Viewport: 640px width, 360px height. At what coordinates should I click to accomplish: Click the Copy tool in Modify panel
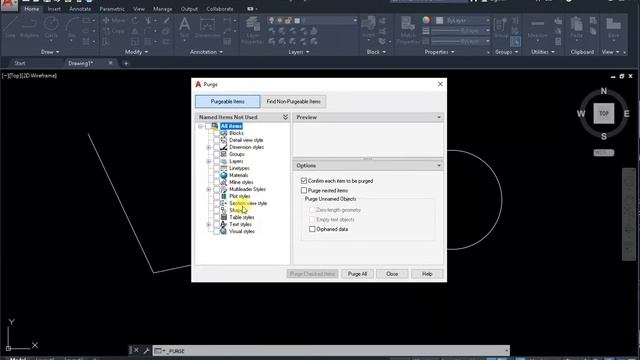tap(114, 31)
